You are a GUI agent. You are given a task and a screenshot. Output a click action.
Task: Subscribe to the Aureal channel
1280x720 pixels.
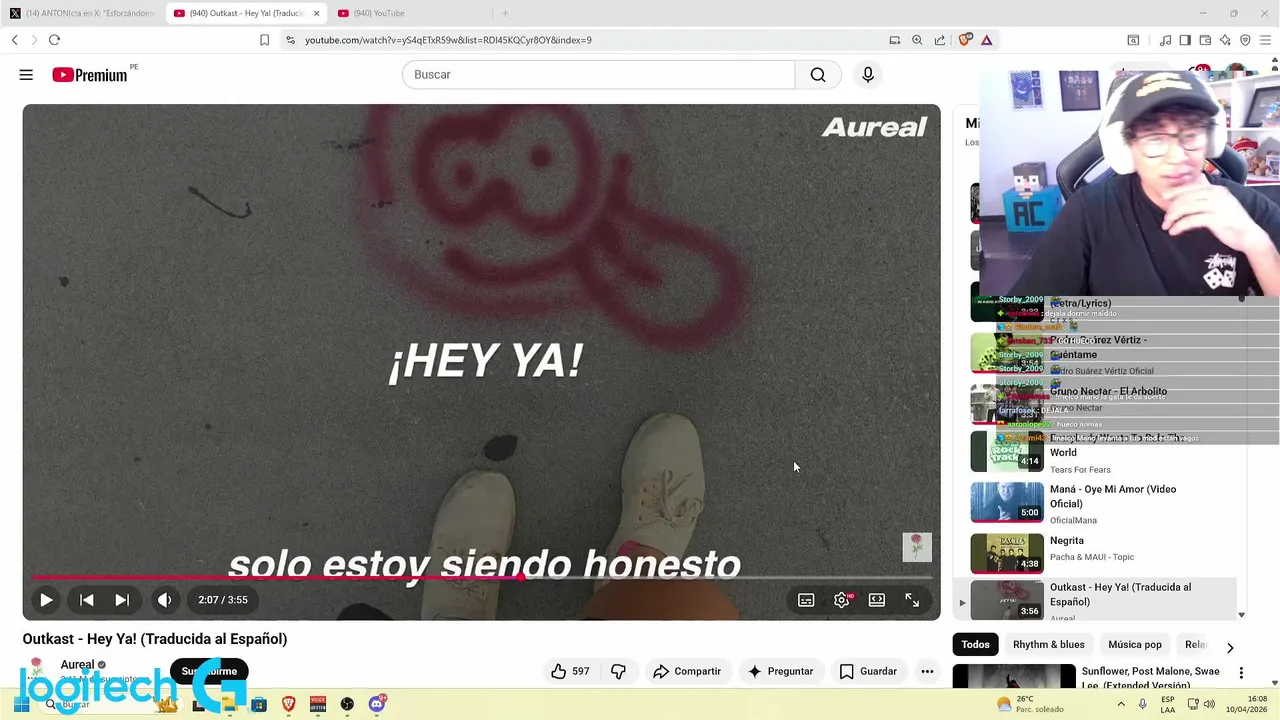click(209, 671)
